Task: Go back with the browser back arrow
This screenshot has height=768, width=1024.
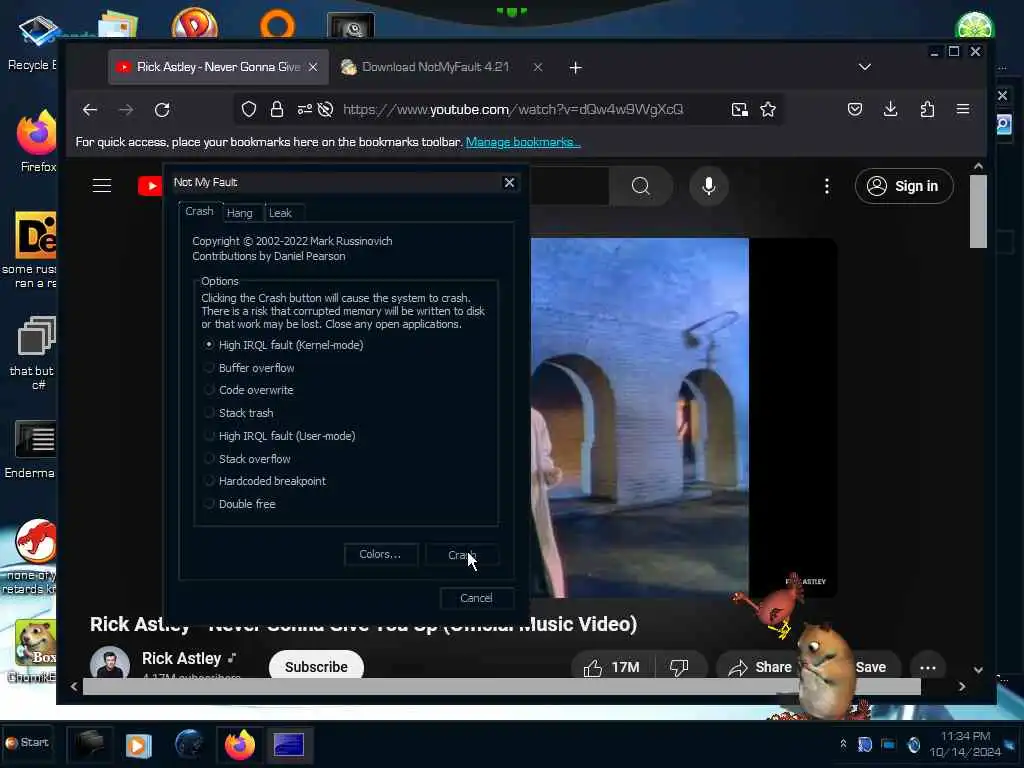Action: [90, 110]
